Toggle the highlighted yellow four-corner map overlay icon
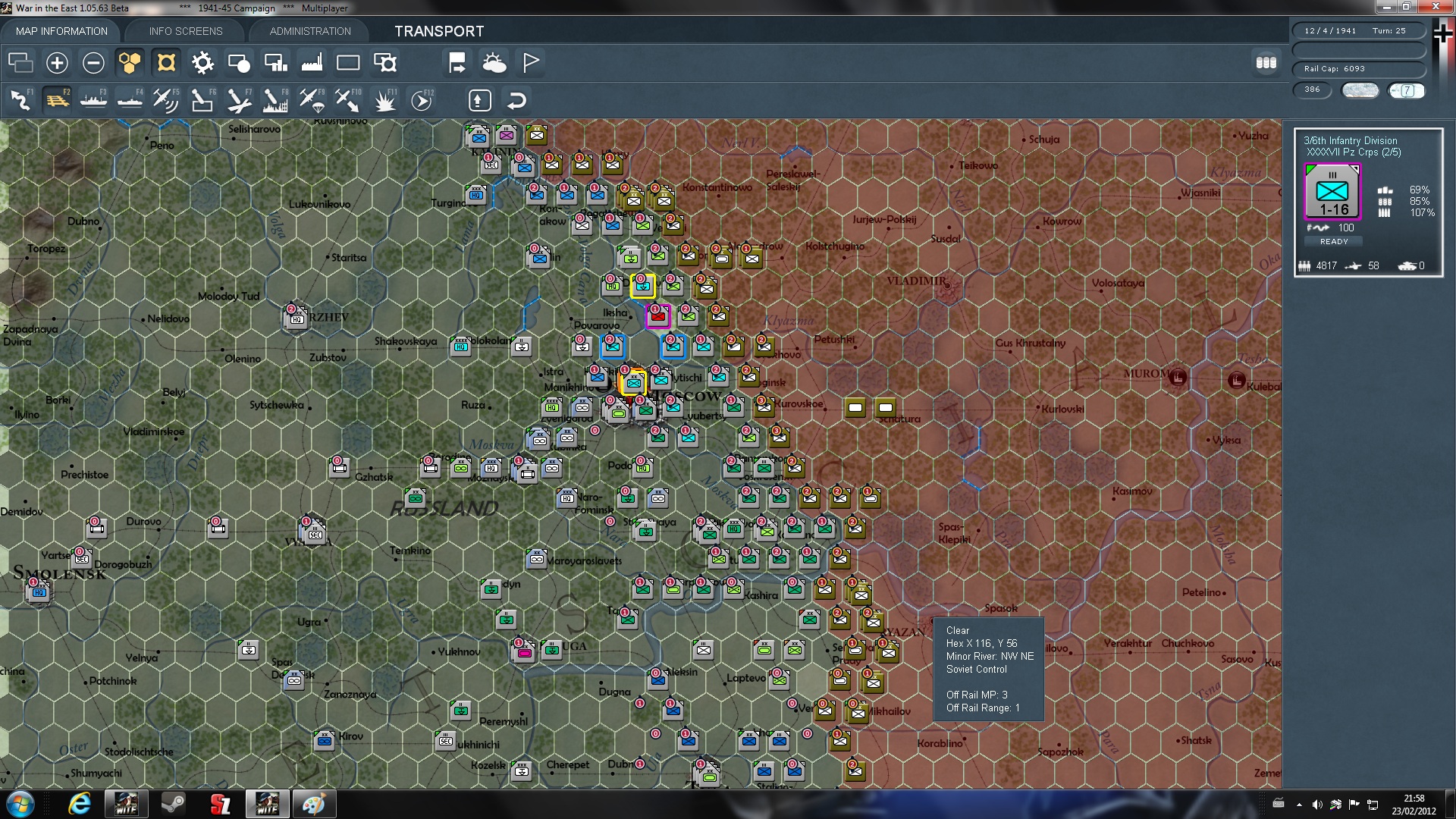1456x819 pixels. tap(166, 63)
